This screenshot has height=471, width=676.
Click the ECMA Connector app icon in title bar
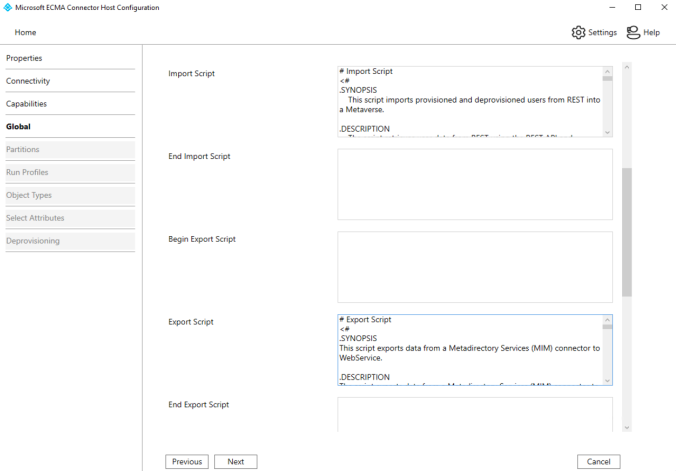(8, 7)
